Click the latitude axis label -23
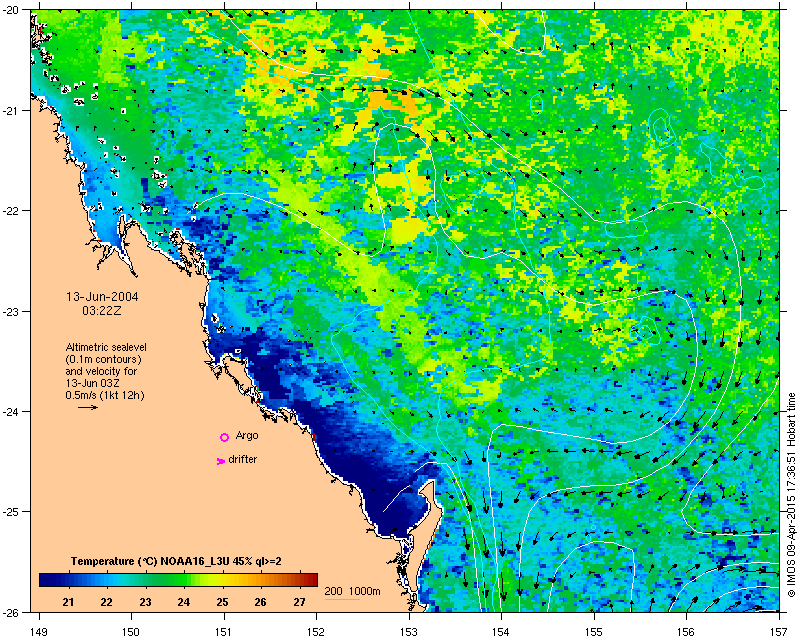Screen dimensions: 800x640 [10, 311]
